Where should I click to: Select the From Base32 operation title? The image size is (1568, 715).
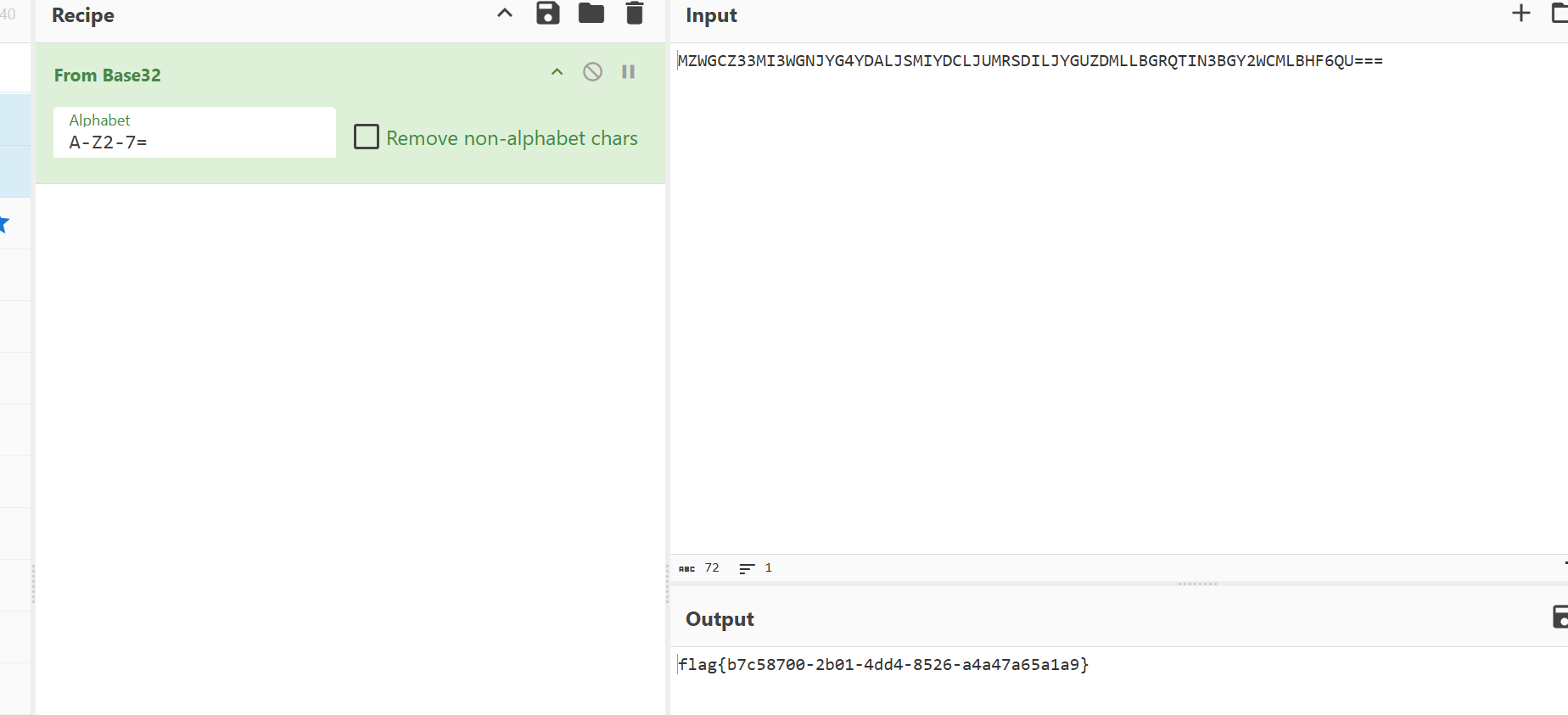(108, 75)
